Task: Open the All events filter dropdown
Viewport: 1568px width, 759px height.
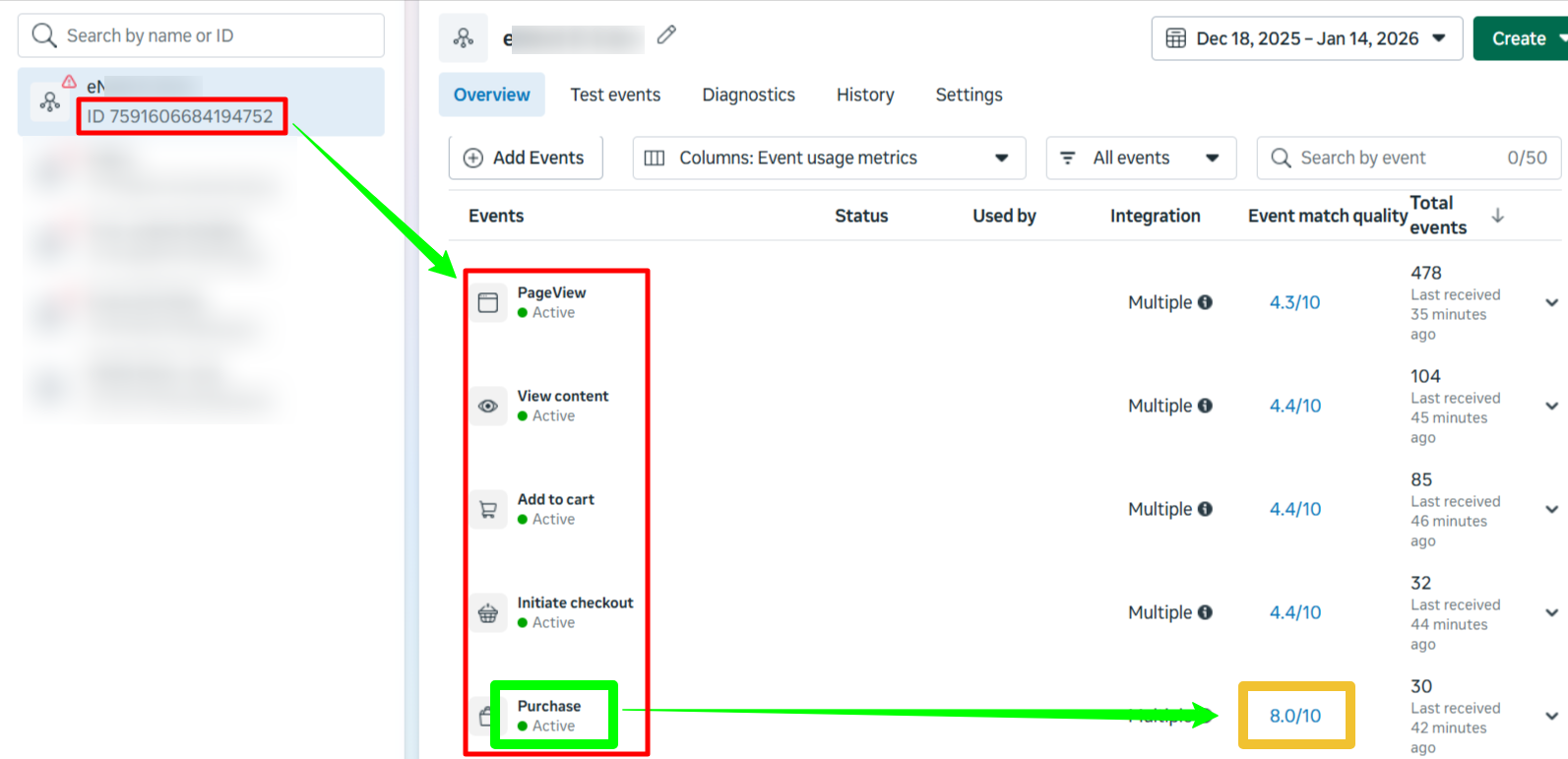Action: [x=1141, y=158]
